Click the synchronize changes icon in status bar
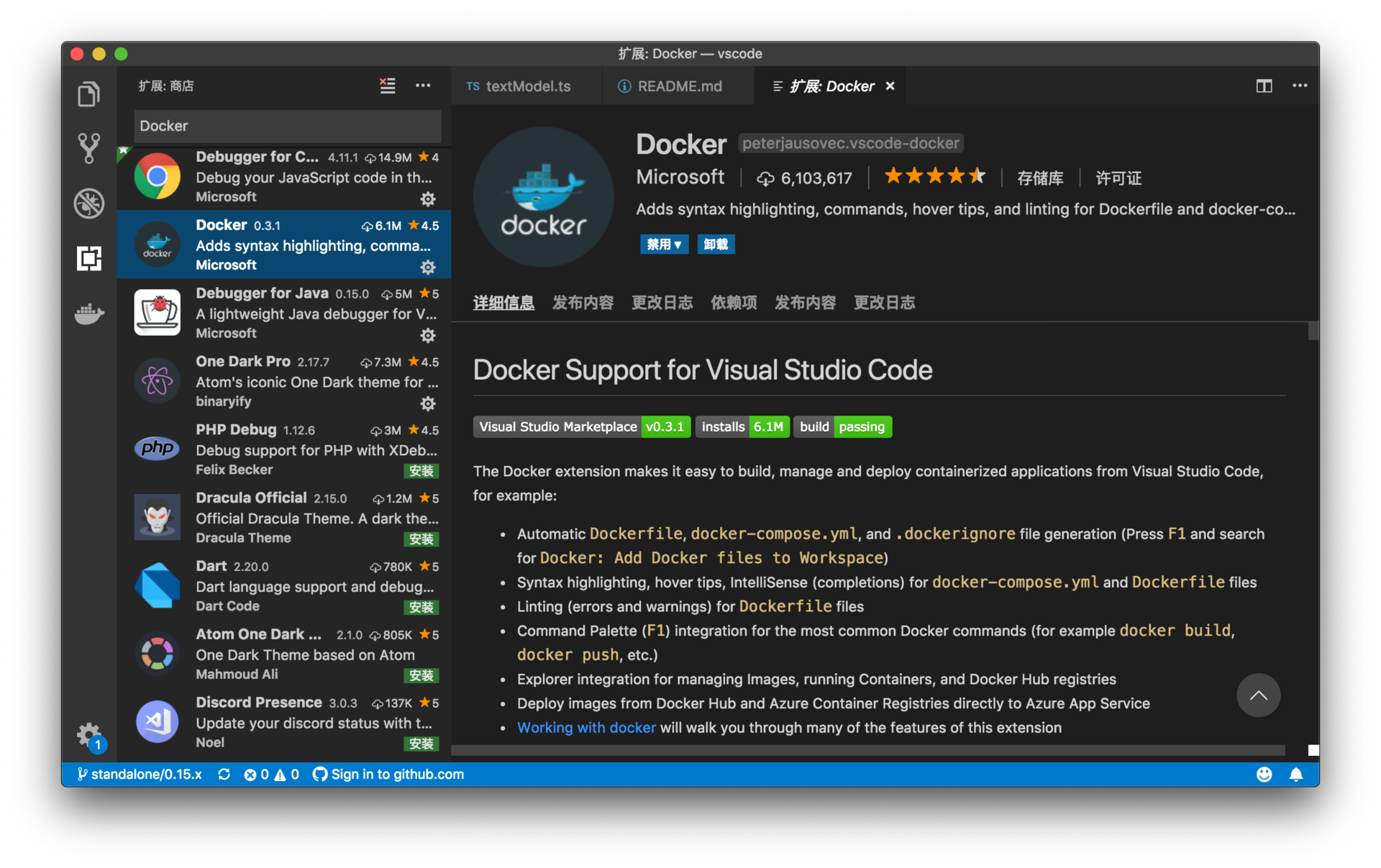 pyautogui.click(x=224, y=775)
